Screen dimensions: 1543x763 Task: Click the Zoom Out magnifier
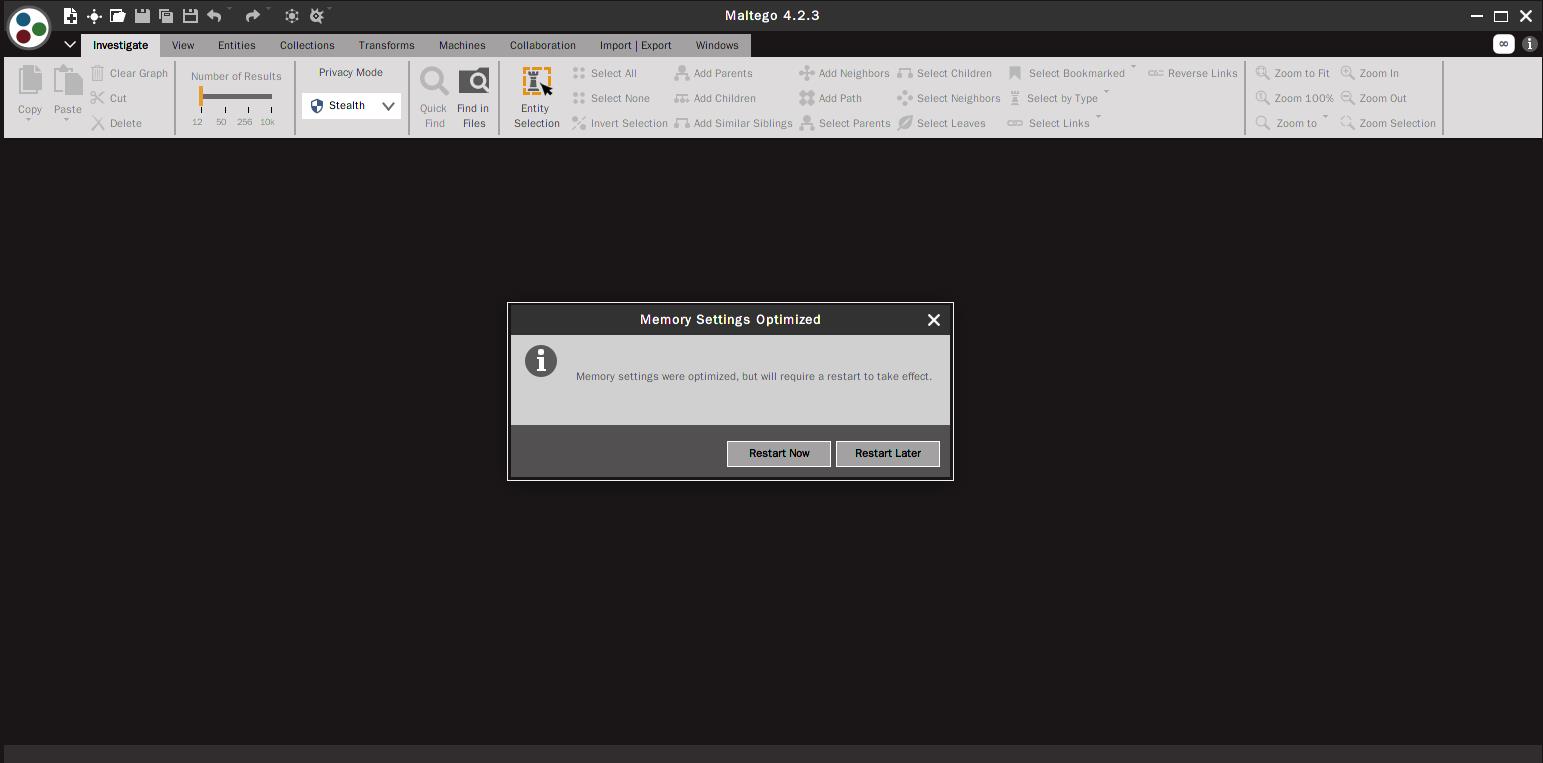[1348, 98]
